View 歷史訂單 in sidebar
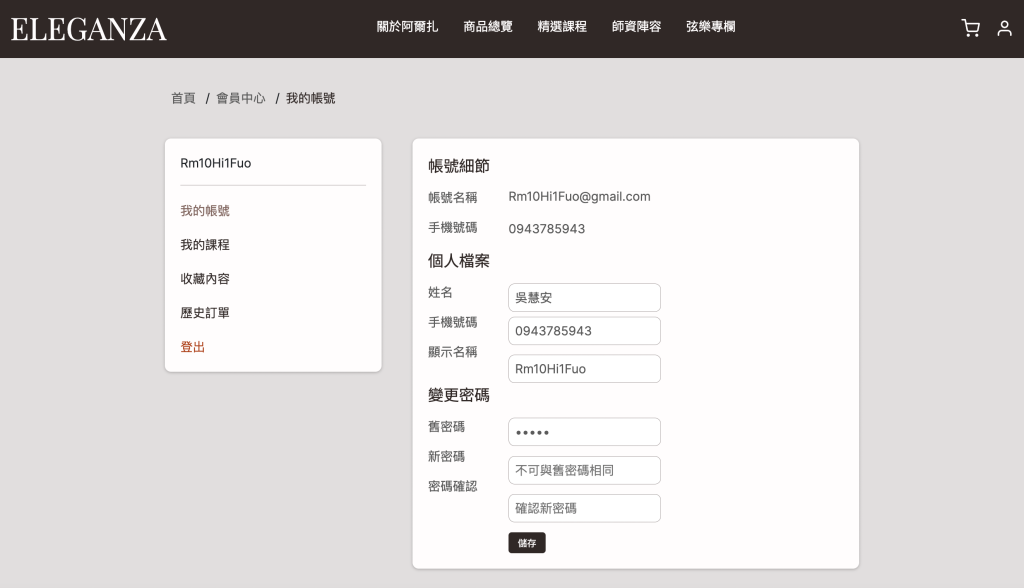 click(205, 313)
